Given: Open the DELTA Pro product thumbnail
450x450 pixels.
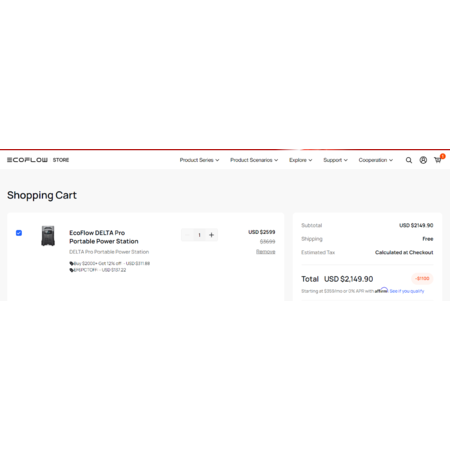Looking at the screenshot, I should [48, 236].
